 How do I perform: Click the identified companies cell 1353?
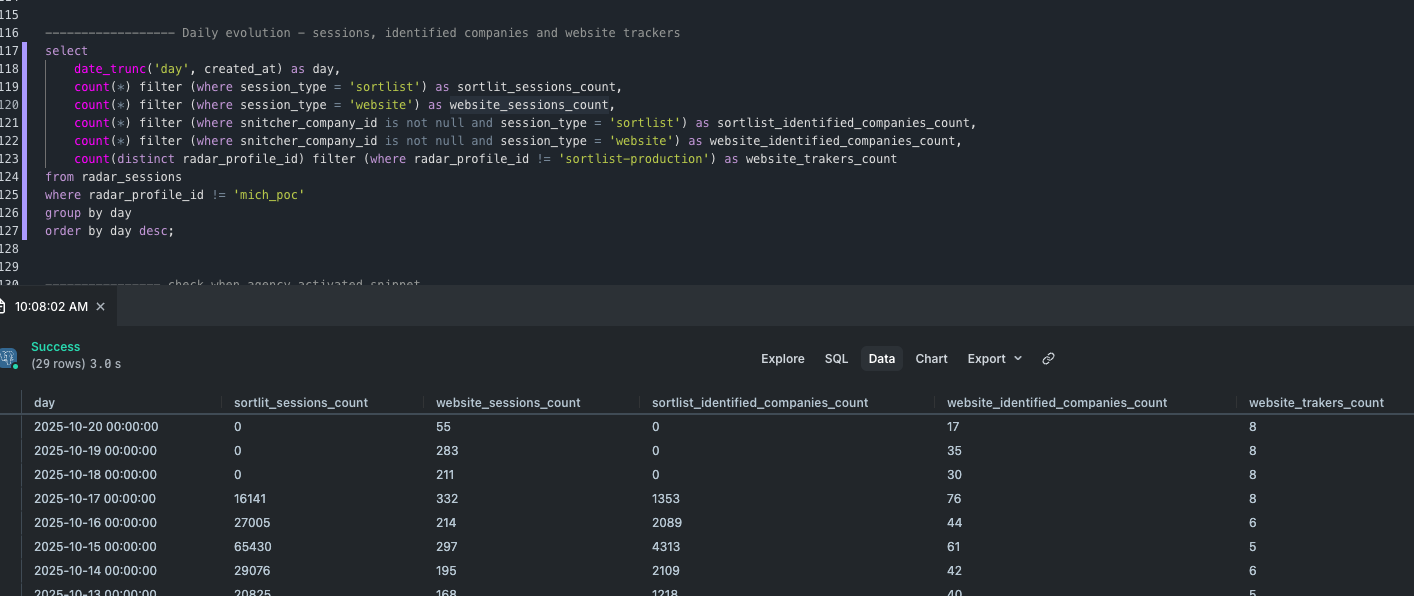click(x=665, y=499)
